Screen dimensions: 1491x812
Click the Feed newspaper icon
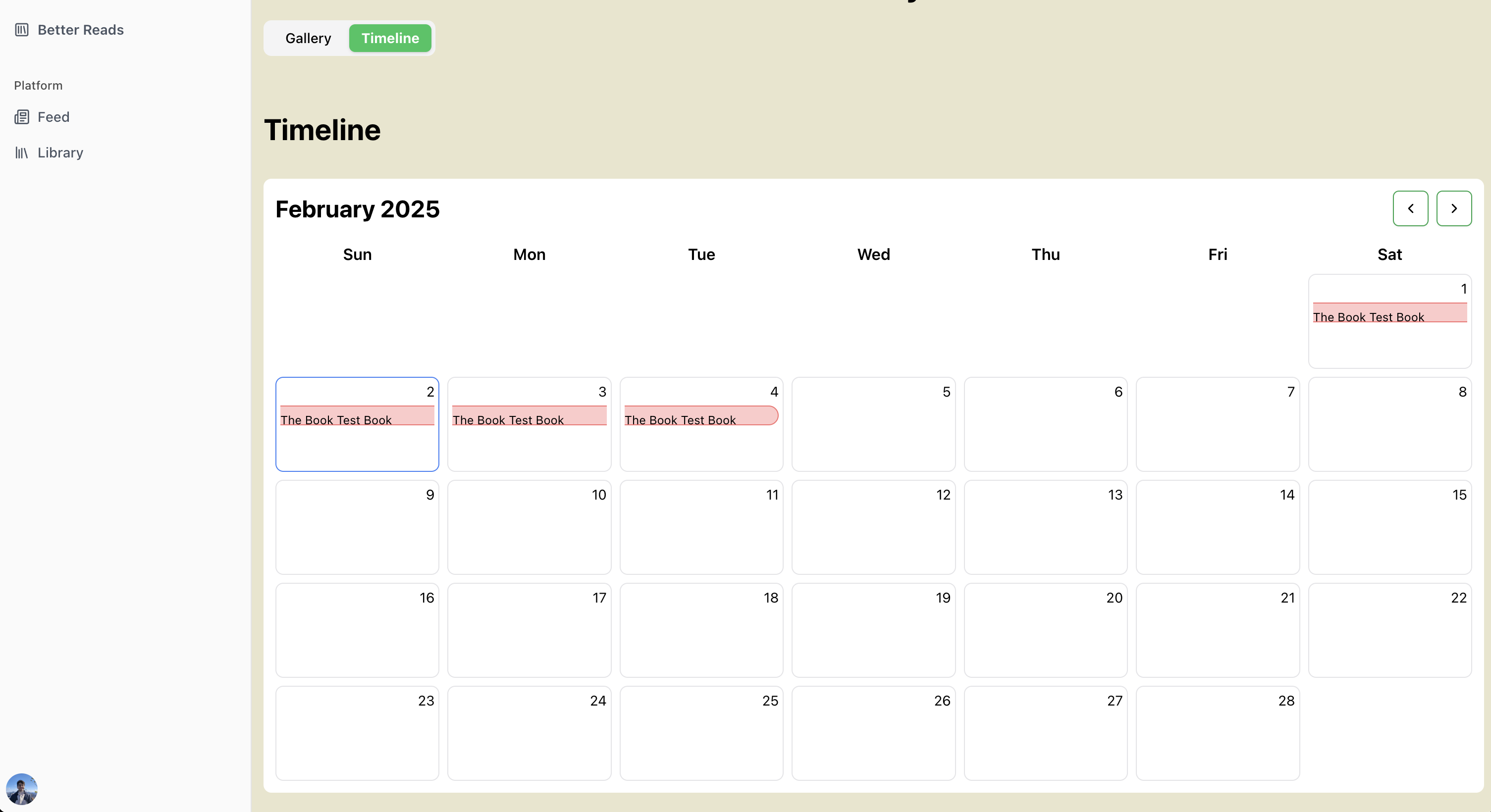[x=21, y=117]
